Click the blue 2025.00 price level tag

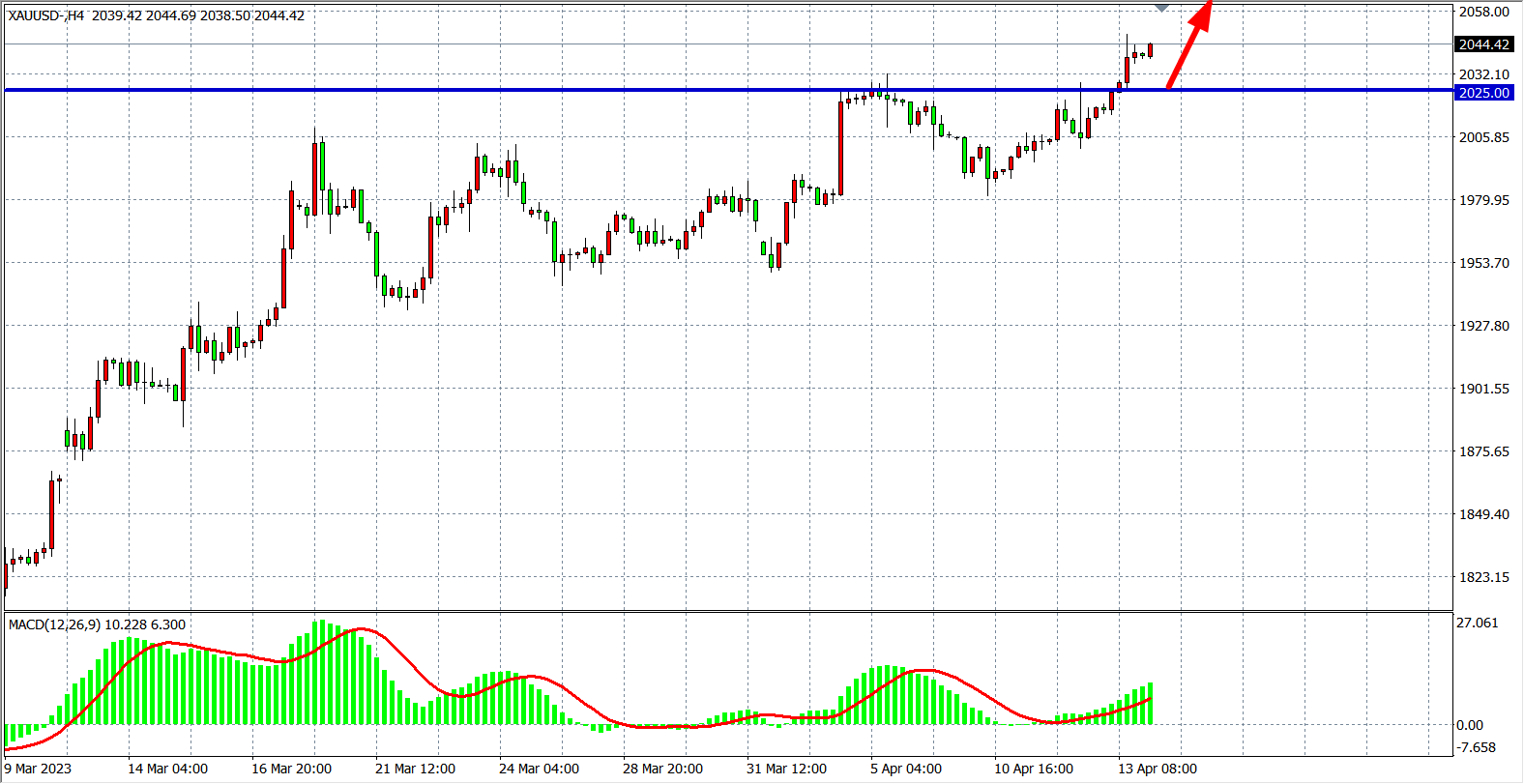(x=1483, y=93)
